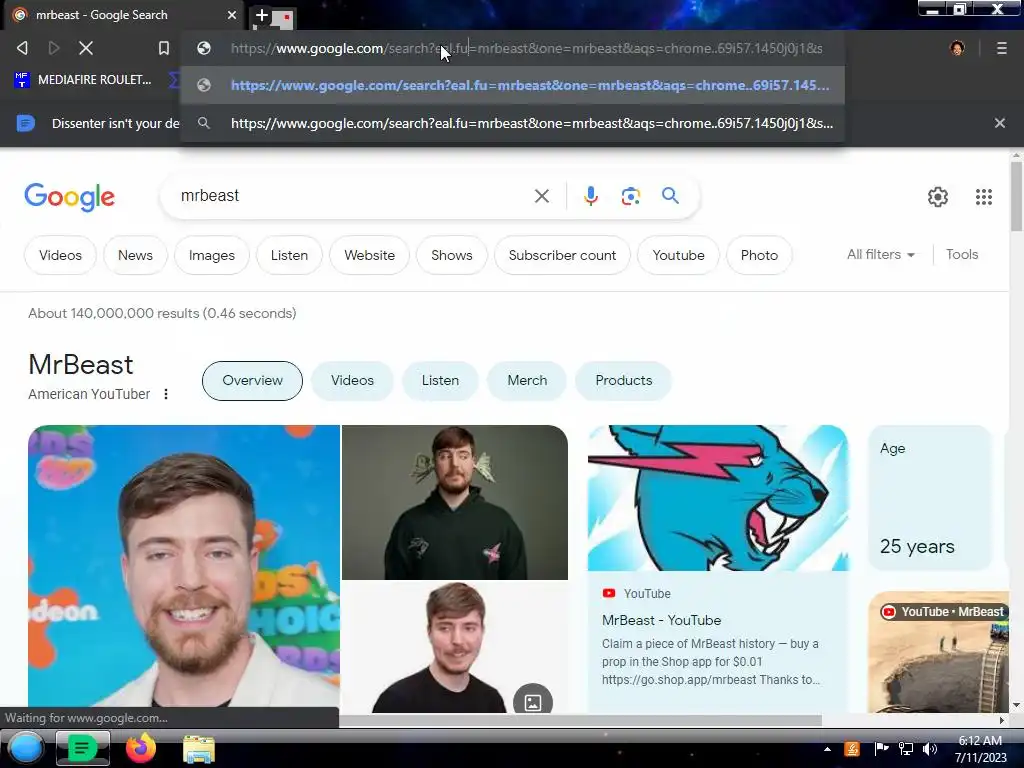Open the three-dot menu beside American YouTuber
Image resolution: width=1024 pixels, height=768 pixels.
(166, 394)
